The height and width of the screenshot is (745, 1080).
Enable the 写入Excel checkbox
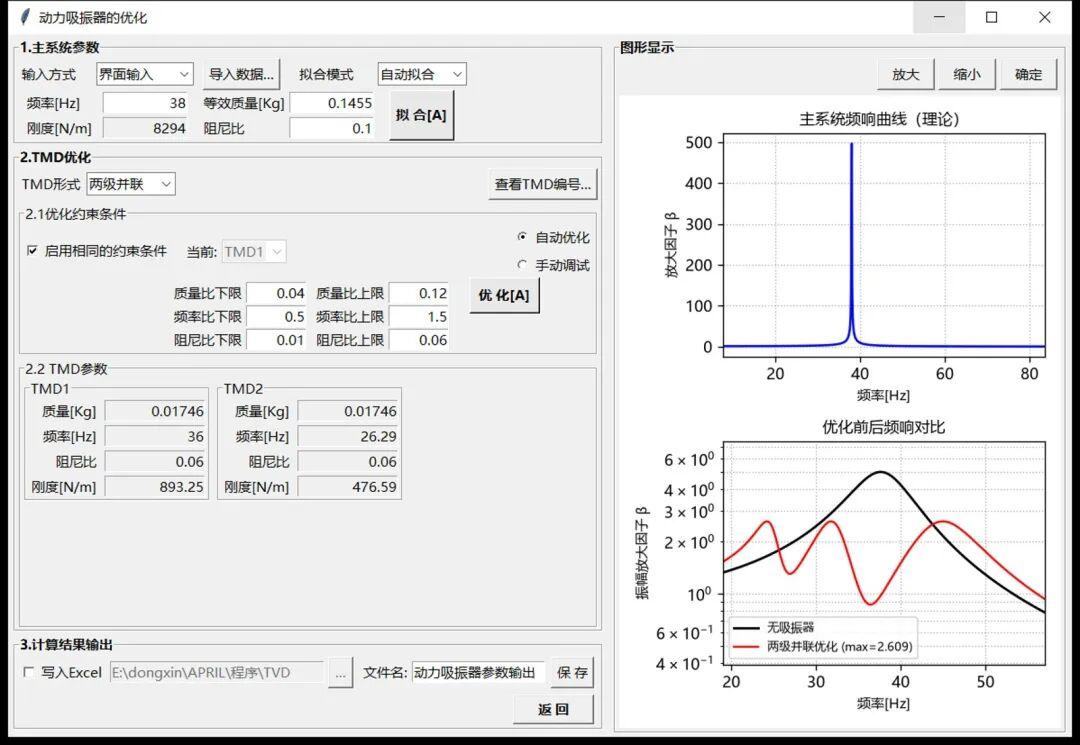point(28,672)
